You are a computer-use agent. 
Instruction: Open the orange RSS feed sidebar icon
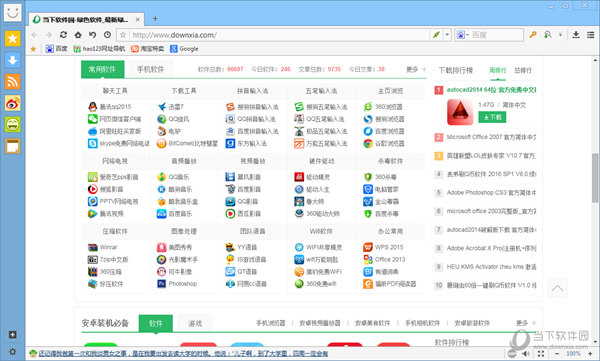(13, 82)
